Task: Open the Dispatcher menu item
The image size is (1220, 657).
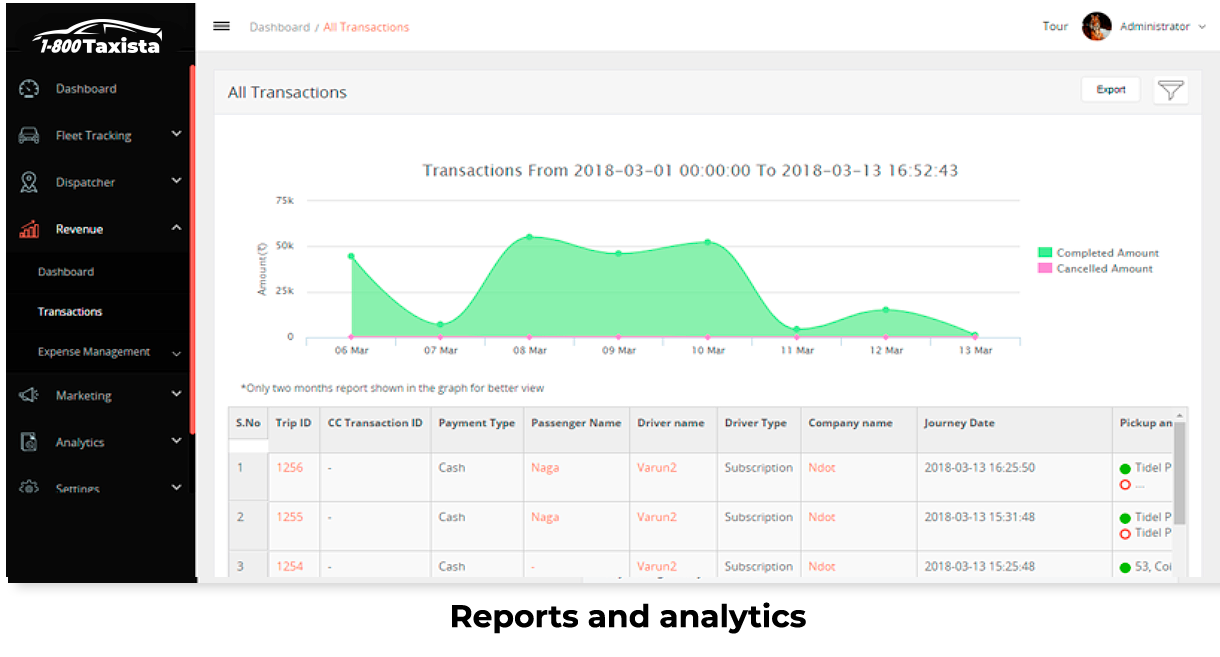Action: 85,183
